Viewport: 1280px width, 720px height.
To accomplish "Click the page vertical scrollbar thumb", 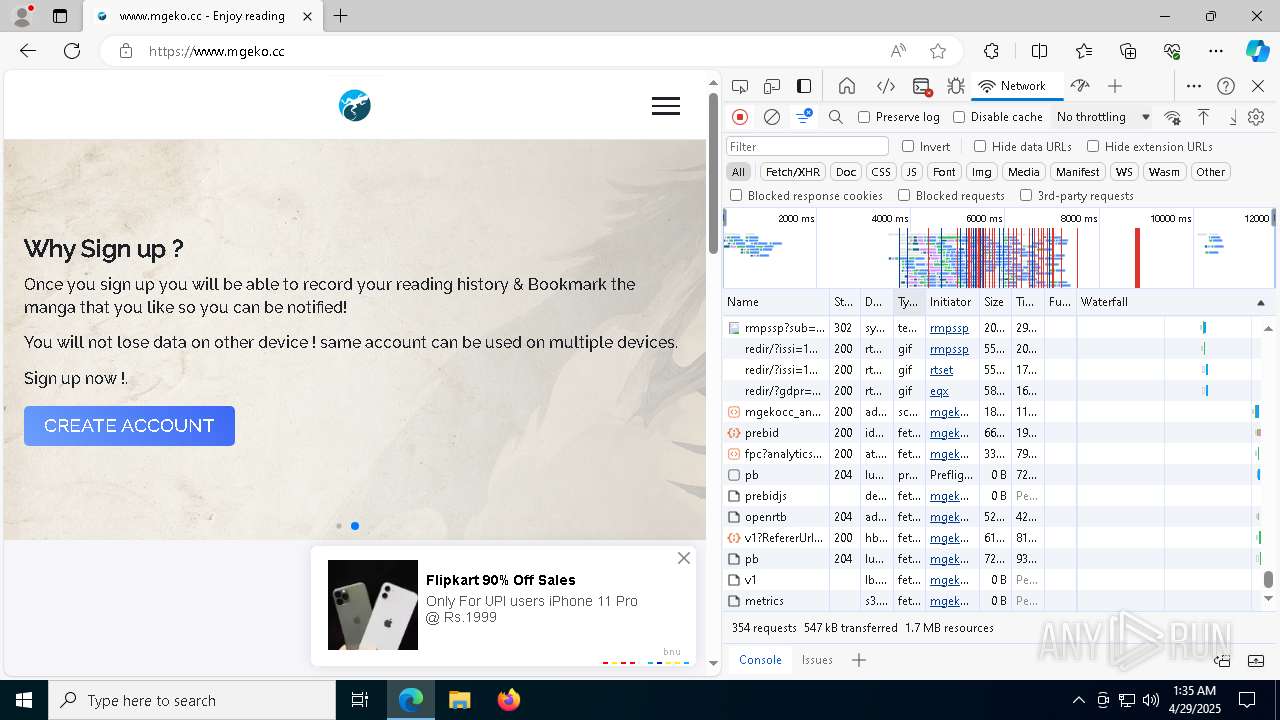I will (x=713, y=173).
